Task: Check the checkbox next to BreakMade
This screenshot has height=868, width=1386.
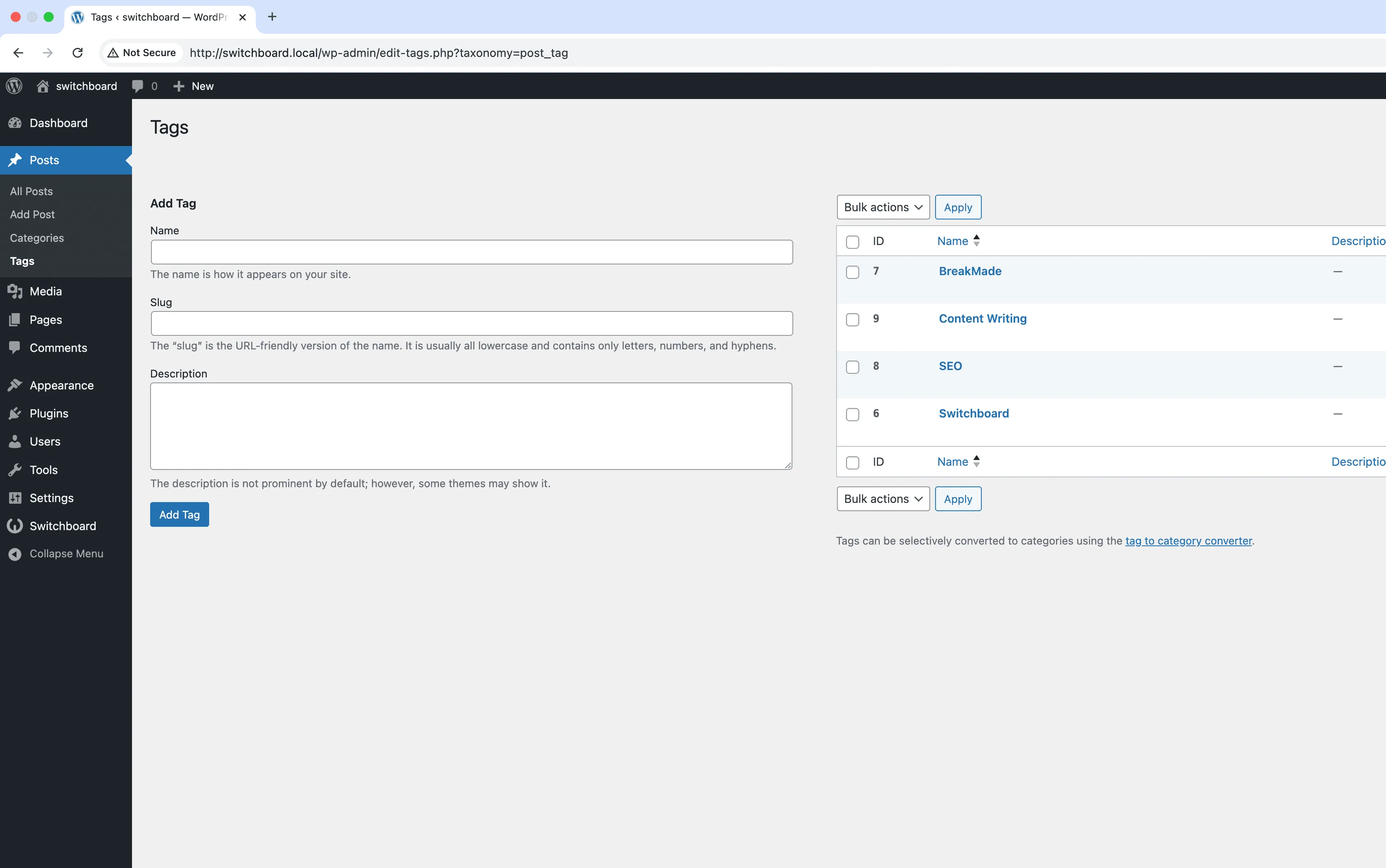Action: point(853,272)
